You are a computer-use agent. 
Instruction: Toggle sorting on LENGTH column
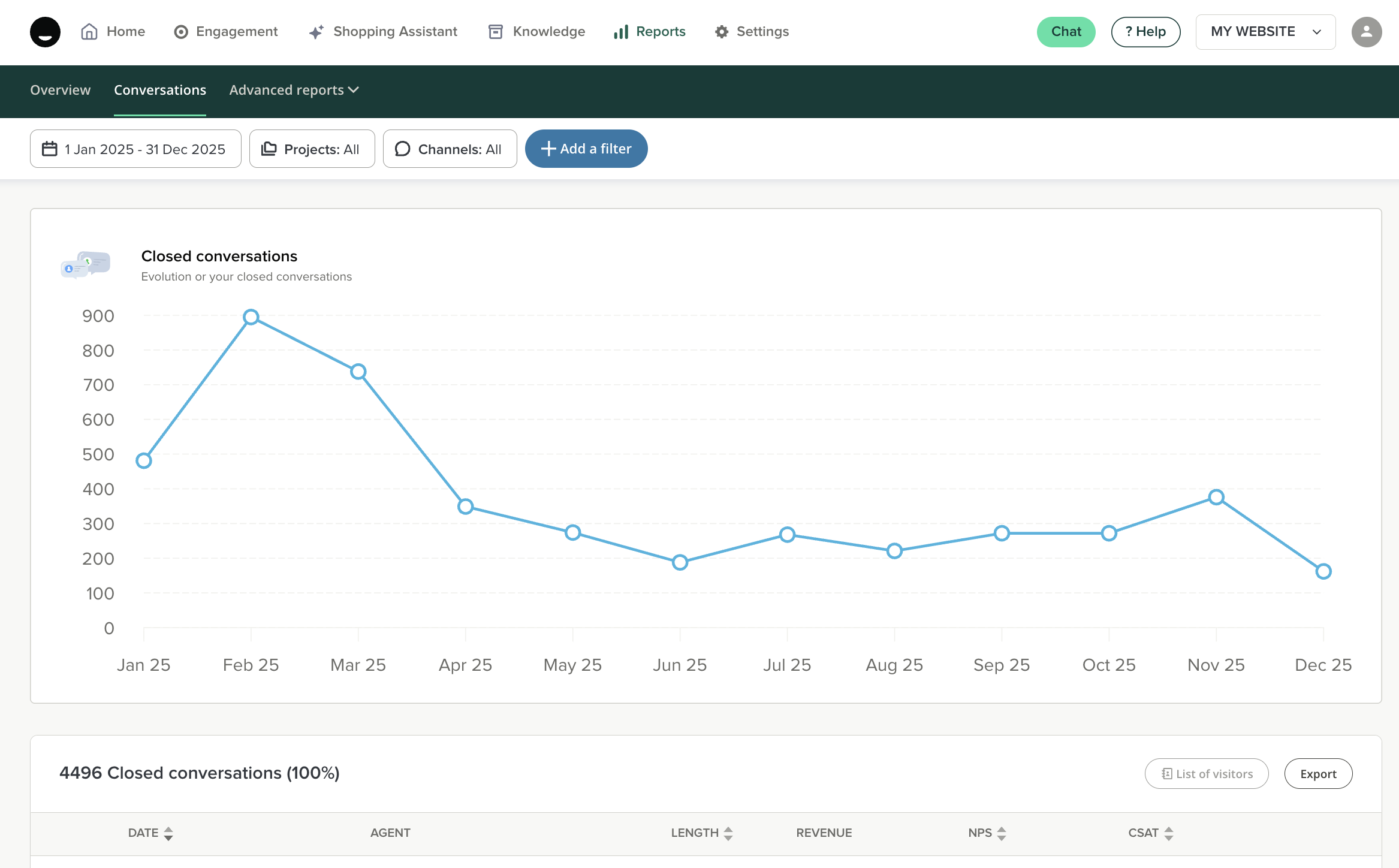pos(728,833)
